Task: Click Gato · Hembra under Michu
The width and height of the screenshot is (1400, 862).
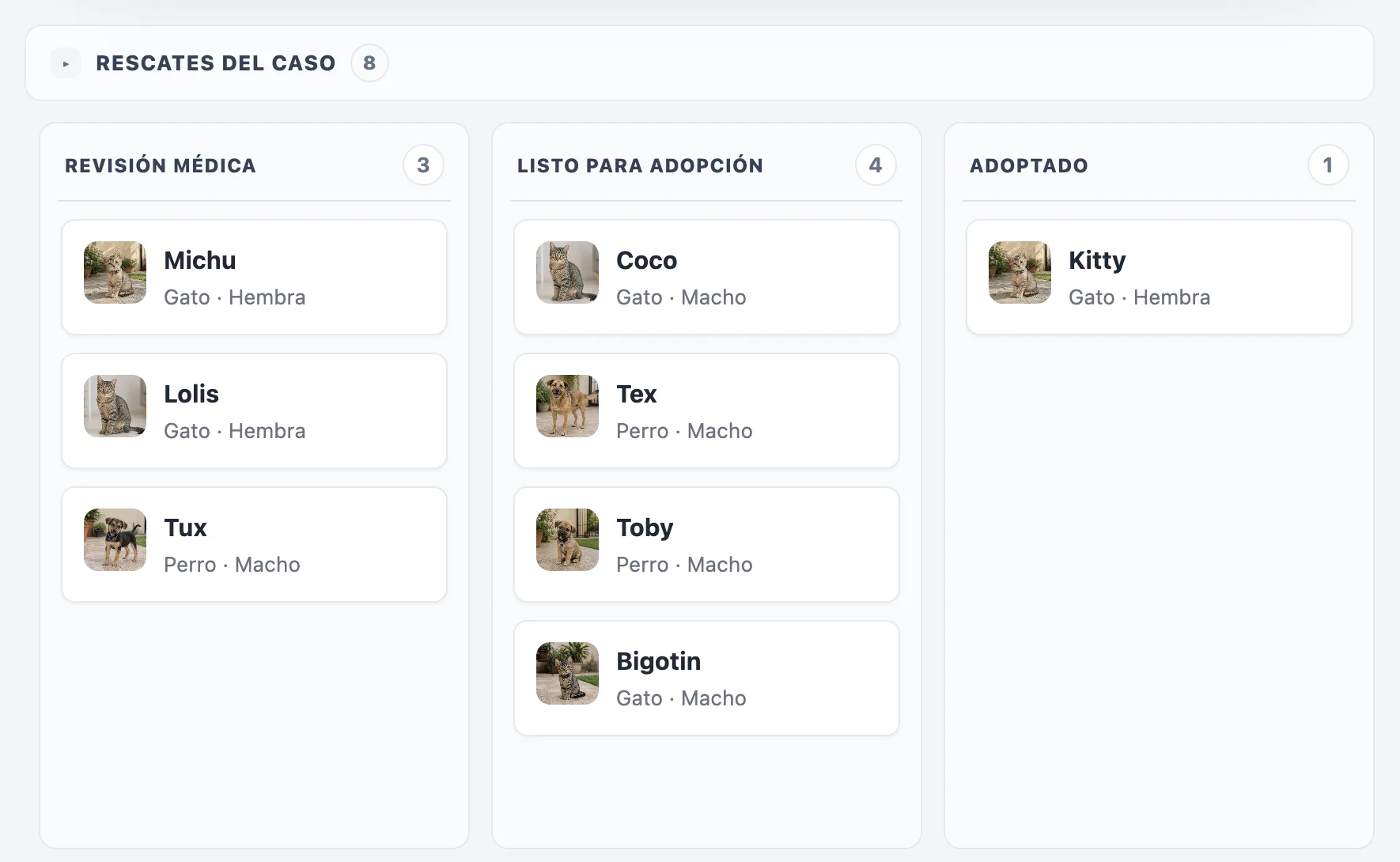Action: point(235,297)
